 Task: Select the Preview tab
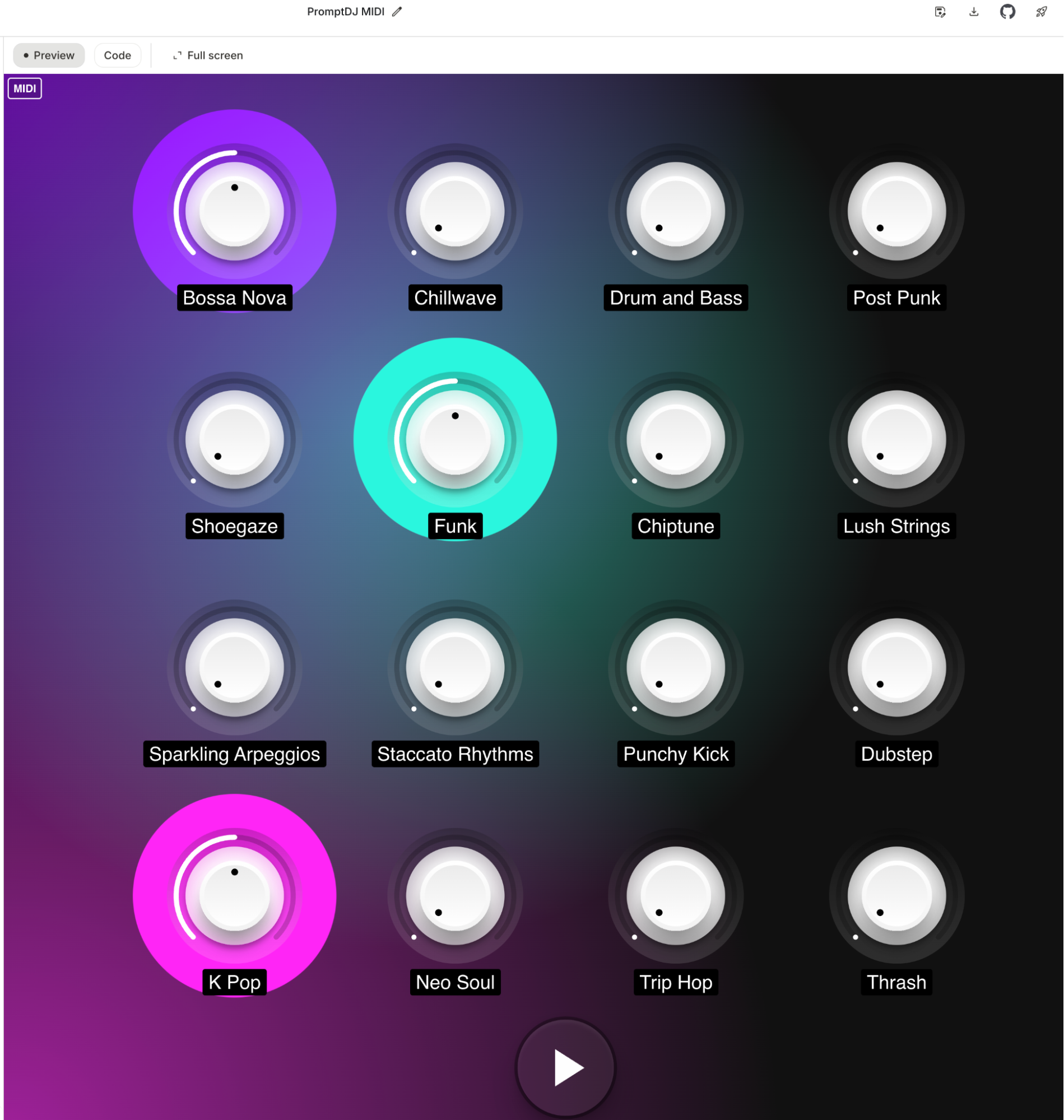[x=49, y=55]
